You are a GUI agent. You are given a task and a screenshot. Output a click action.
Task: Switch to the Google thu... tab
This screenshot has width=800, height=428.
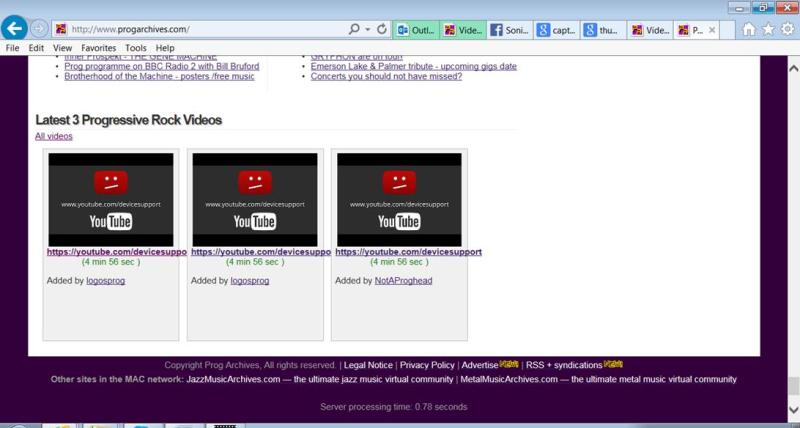[603, 30]
